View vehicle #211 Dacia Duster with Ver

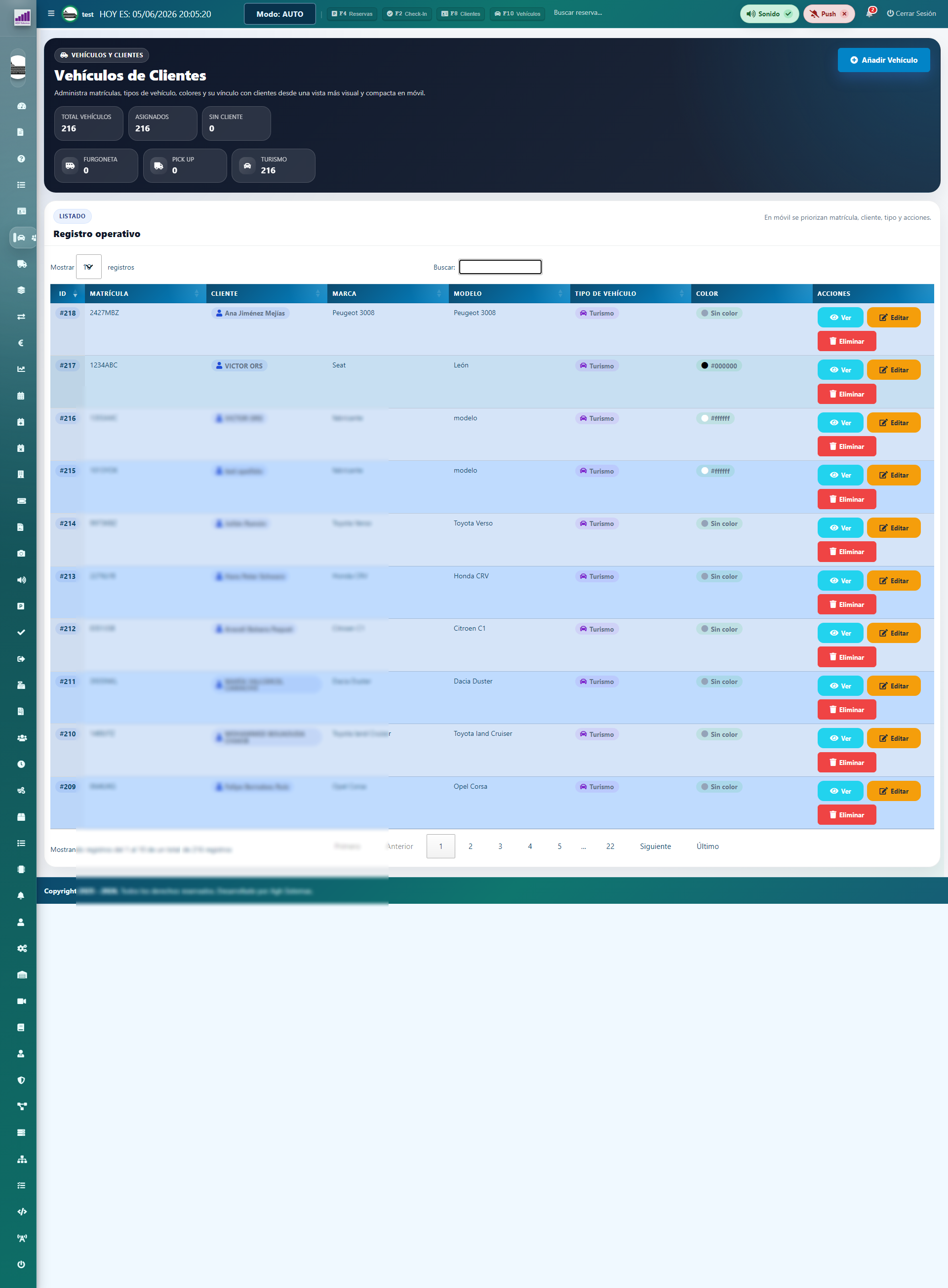point(840,686)
